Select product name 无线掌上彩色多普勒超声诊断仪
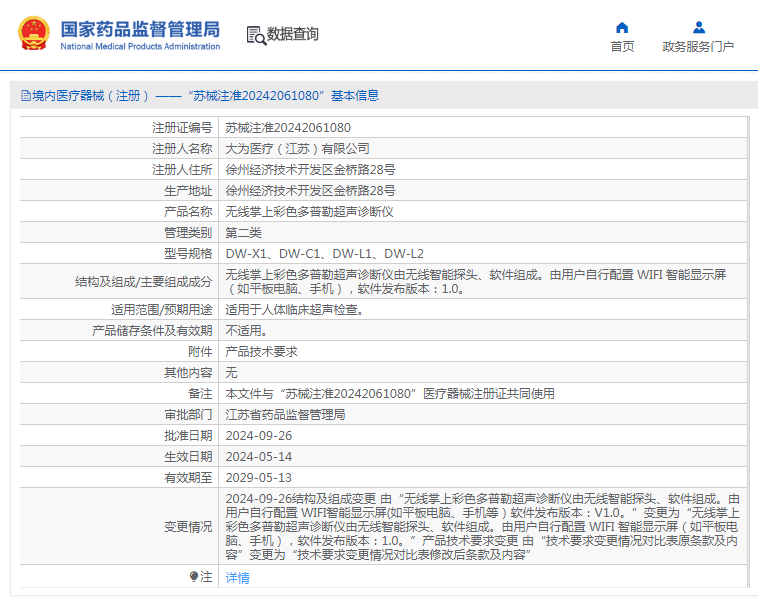758x601 pixels. [x=309, y=212]
